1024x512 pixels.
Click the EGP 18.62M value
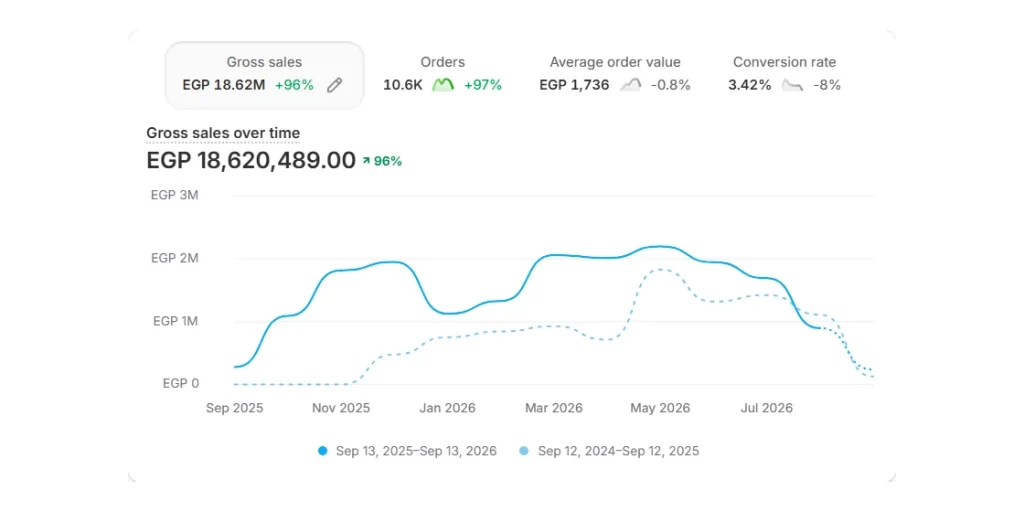click(224, 85)
